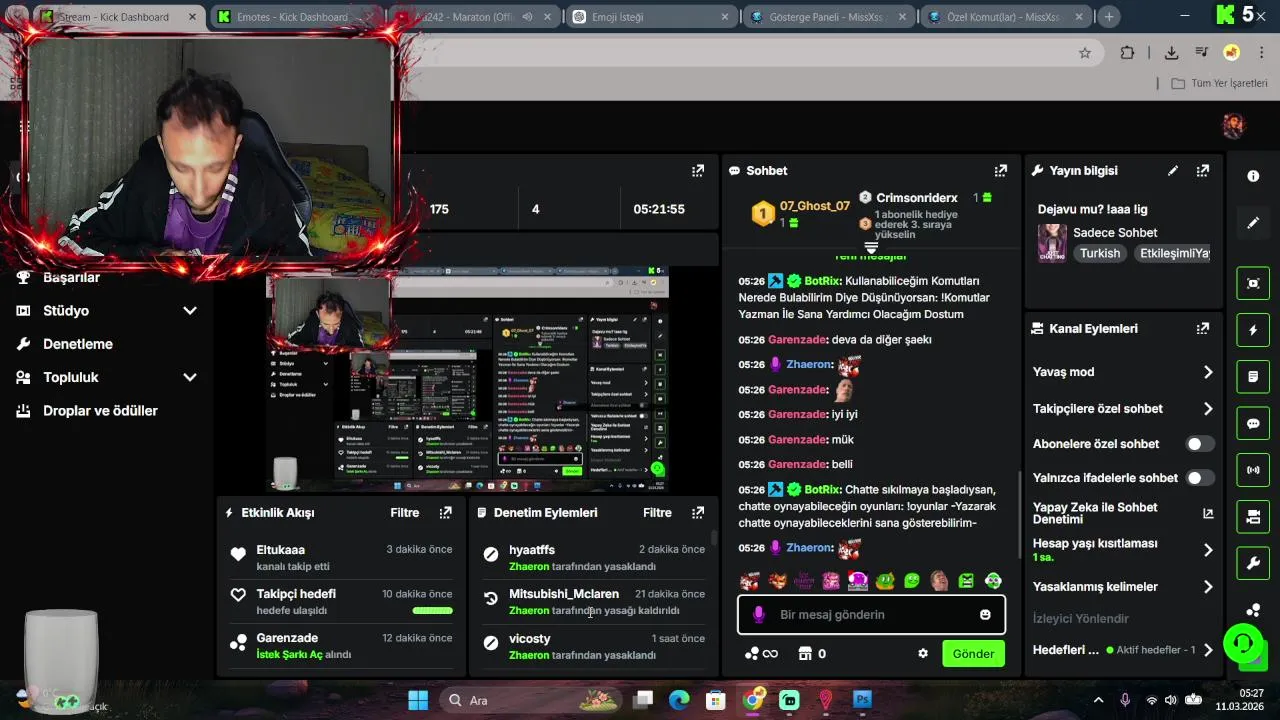This screenshot has width=1280, height=720.
Task: Open Denetleme in left sidebar
Action: point(78,344)
